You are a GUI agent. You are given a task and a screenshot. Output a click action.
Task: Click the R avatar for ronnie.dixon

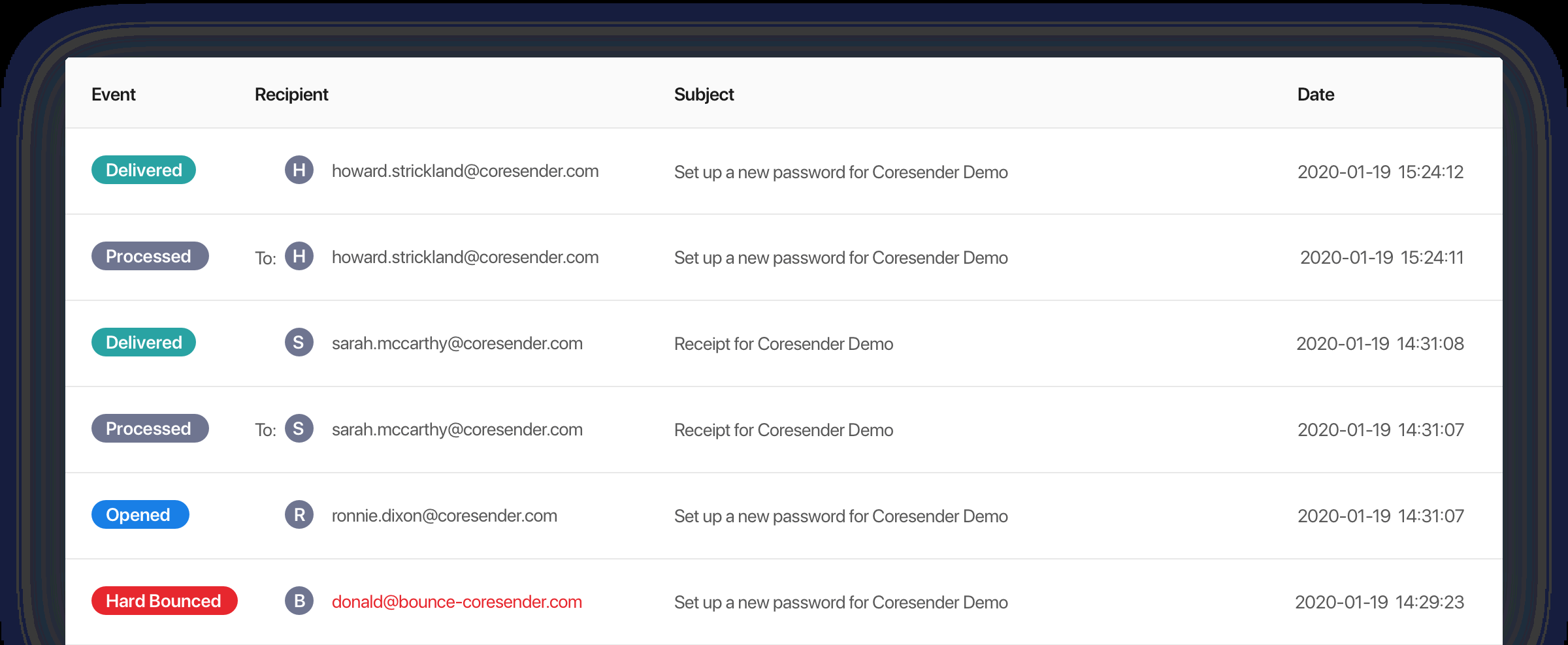point(299,515)
